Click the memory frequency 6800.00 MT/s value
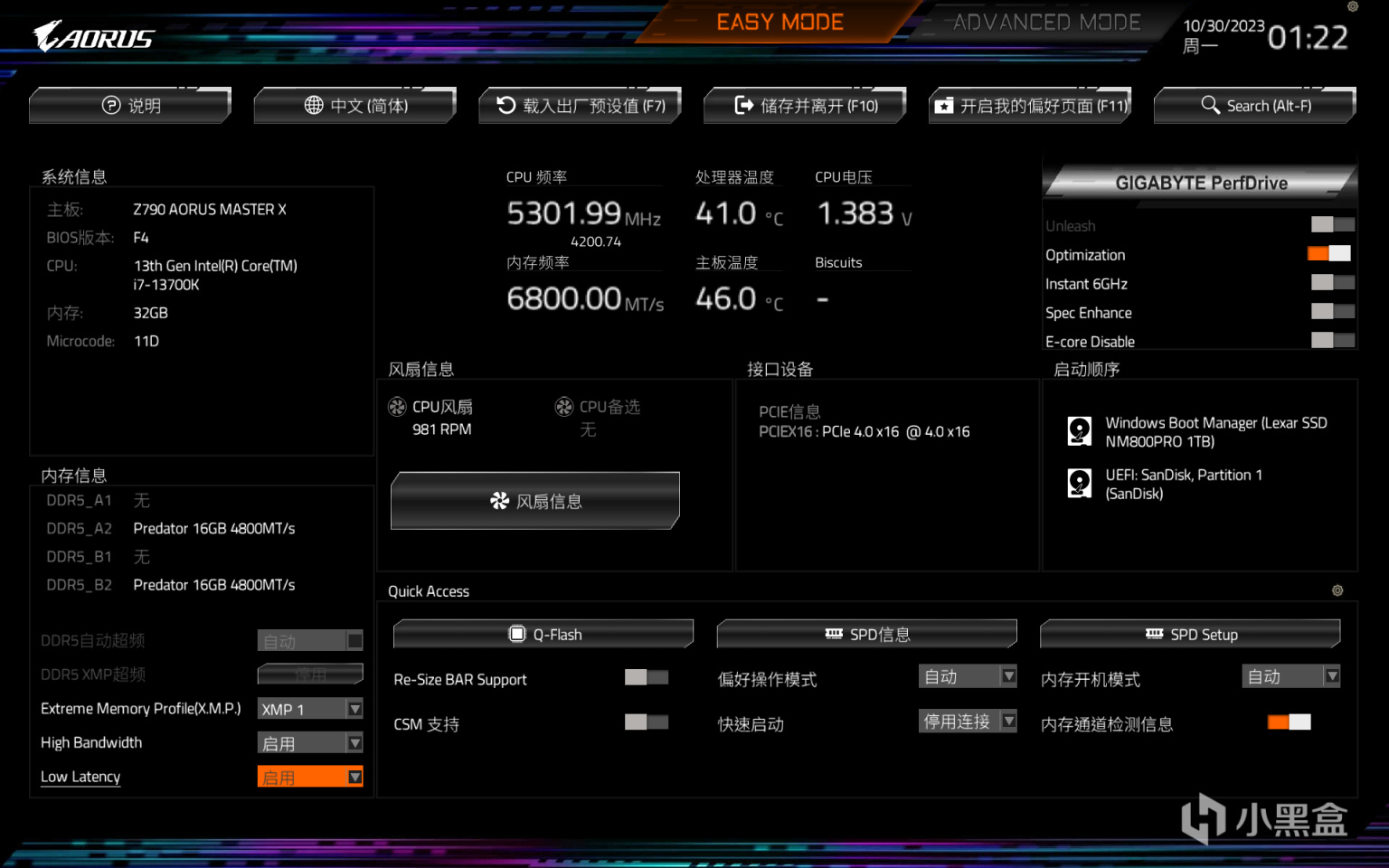 pyautogui.click(x=585, y=298)
